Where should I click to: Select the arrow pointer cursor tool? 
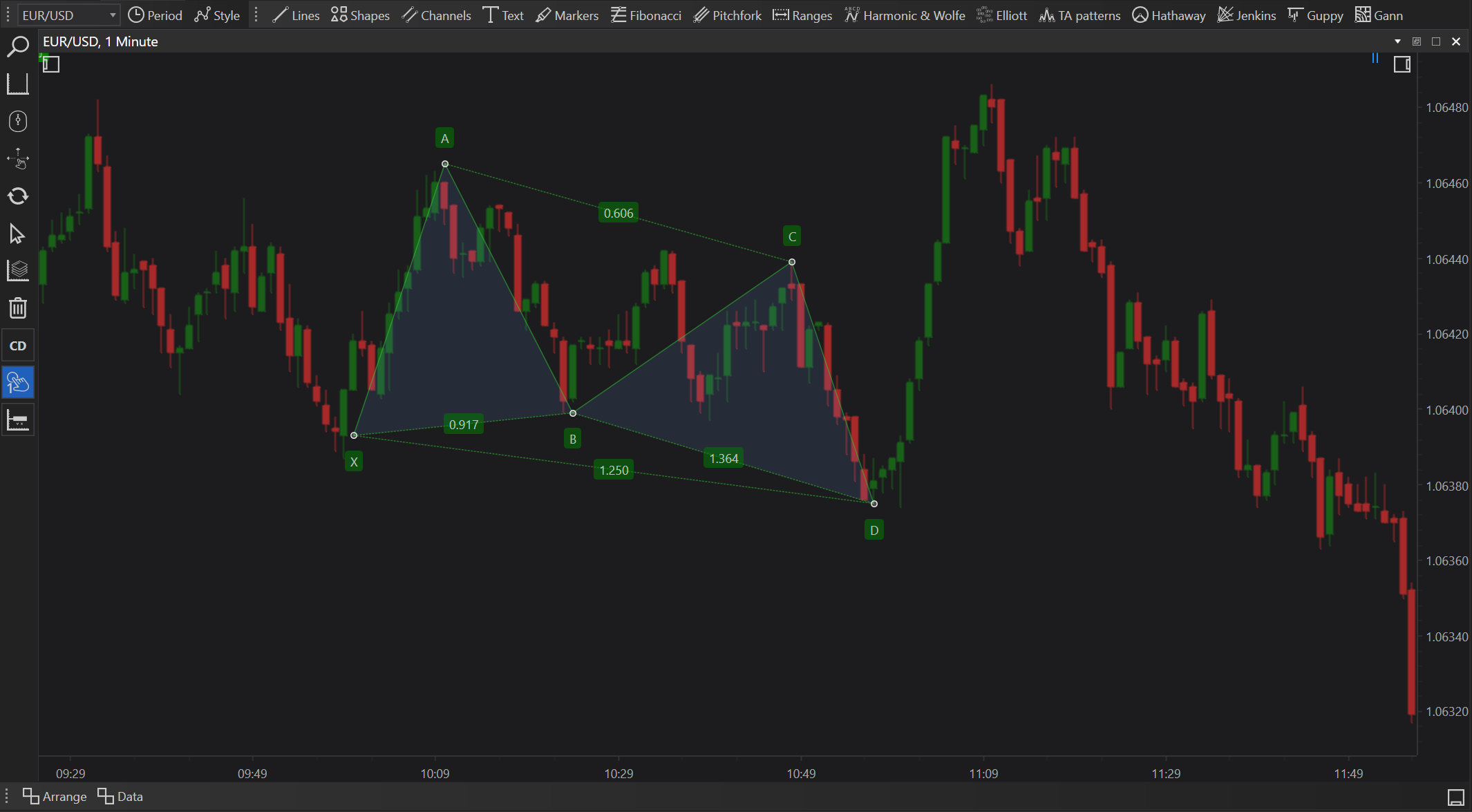(x=17, y=234)
